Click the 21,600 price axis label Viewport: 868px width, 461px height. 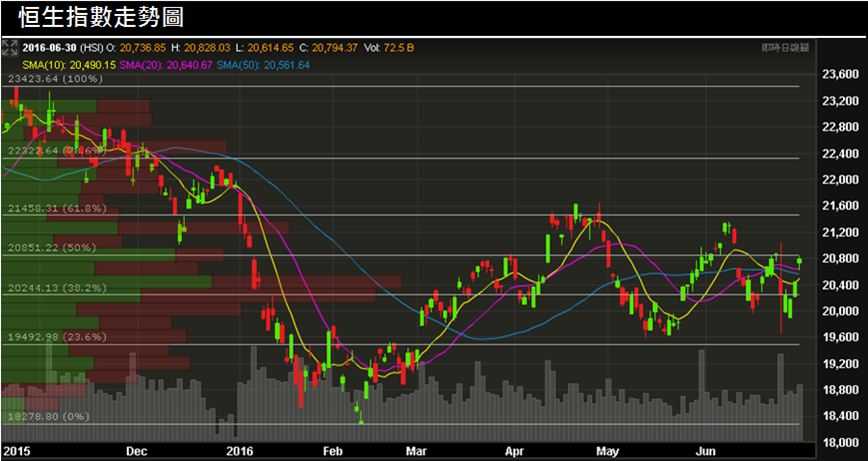(840, 206)
